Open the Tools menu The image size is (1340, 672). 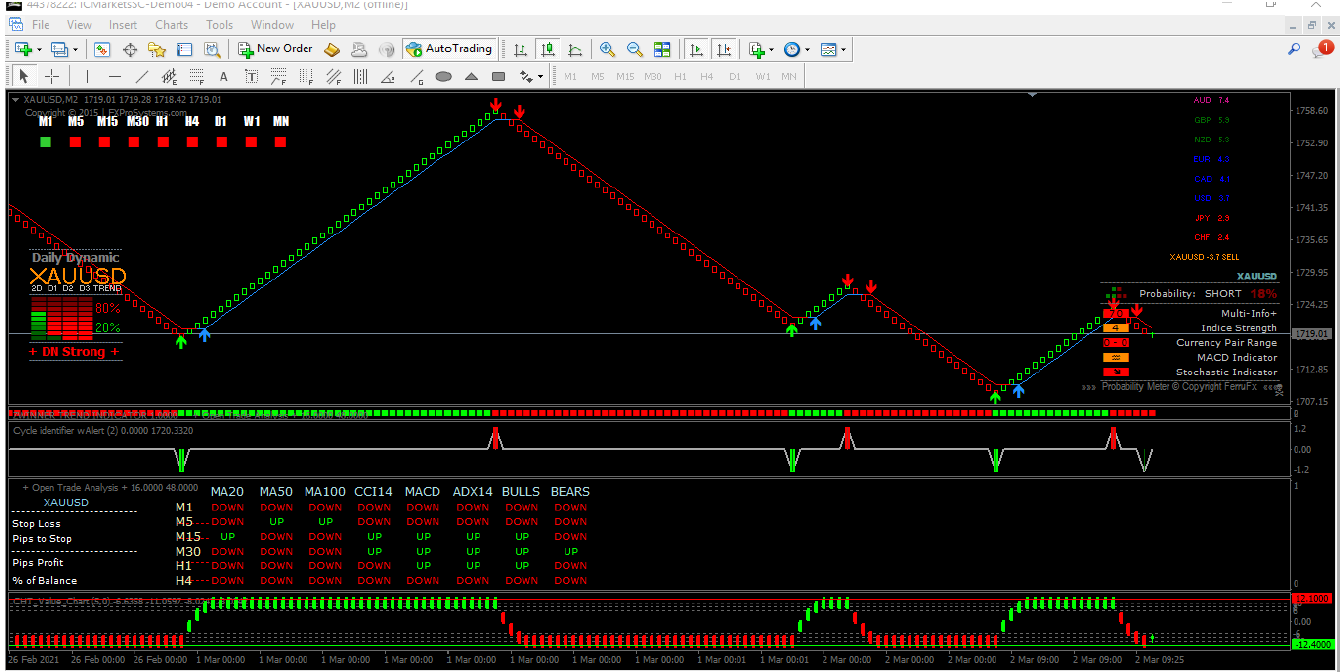point(219,25)
